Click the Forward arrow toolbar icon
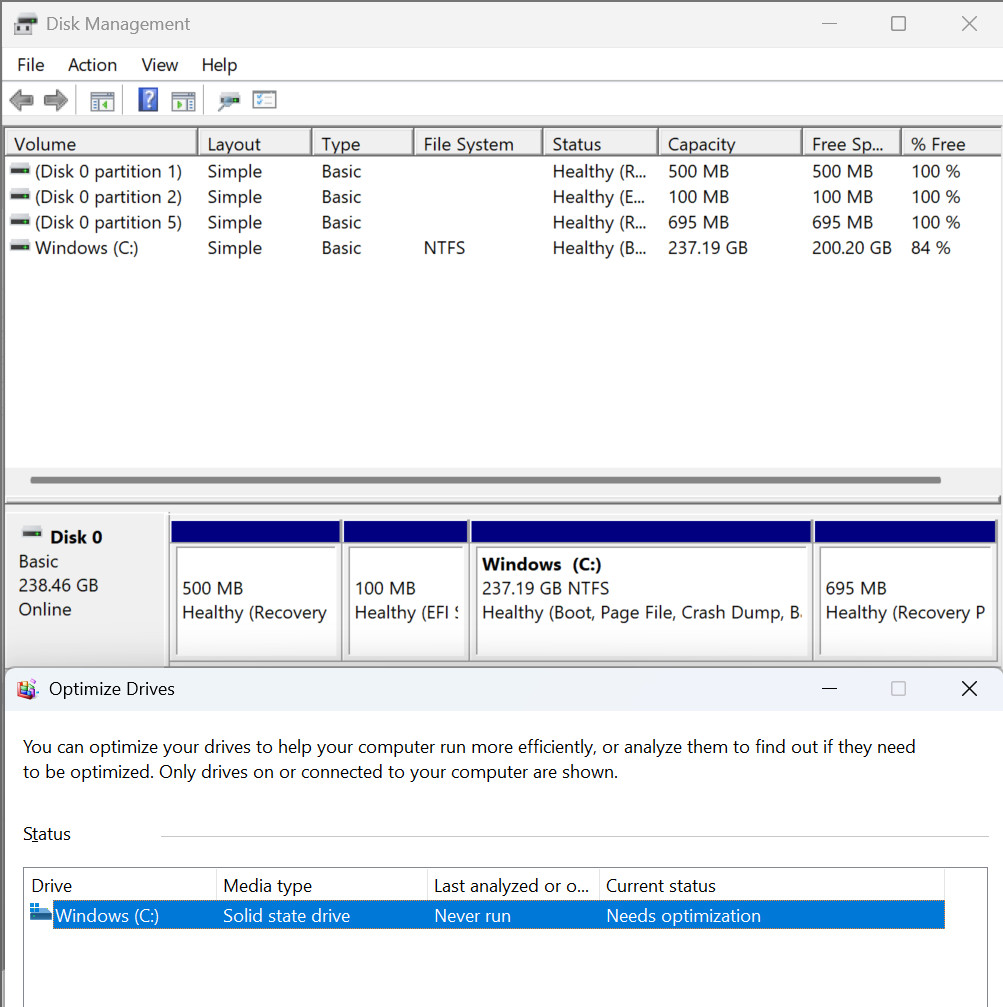This screenshot has height=1007, width=1003. coord(56,100)
